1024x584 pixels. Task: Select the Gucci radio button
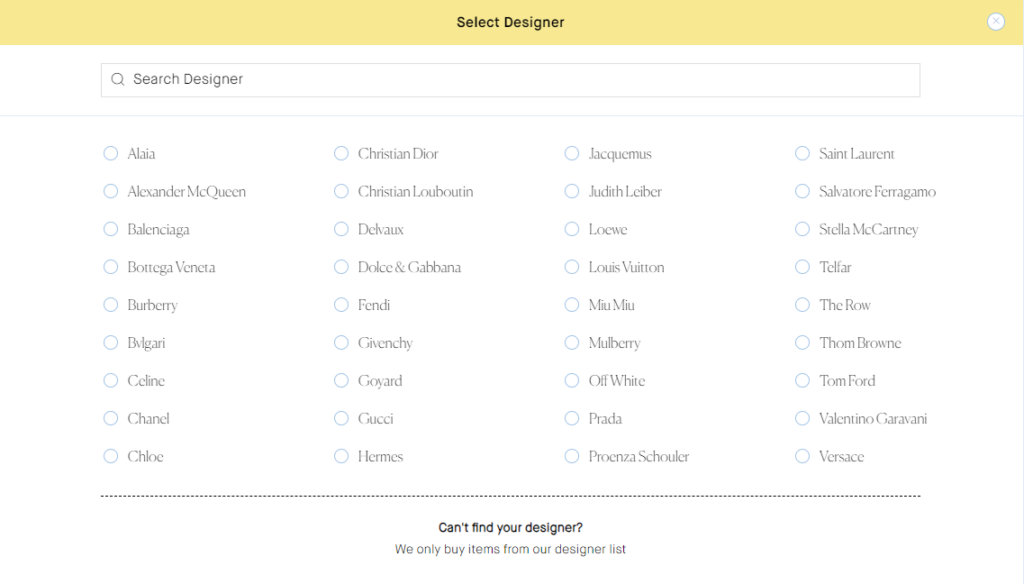point(342,419)
